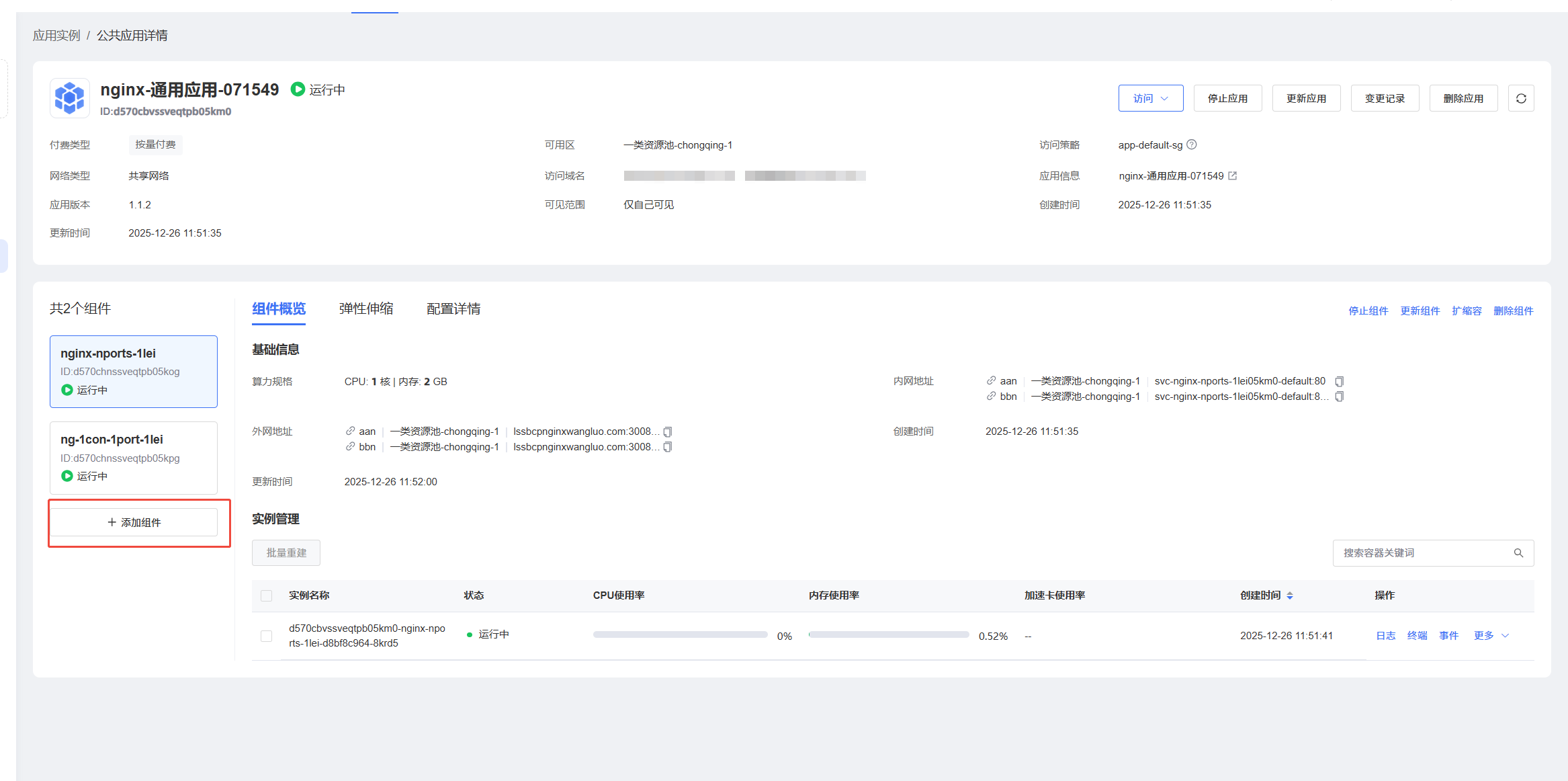This screenshot has height=781, width=1568.
Task: Sort instances by 创建时间 using the sort arrows
Action: point(1289,595)
